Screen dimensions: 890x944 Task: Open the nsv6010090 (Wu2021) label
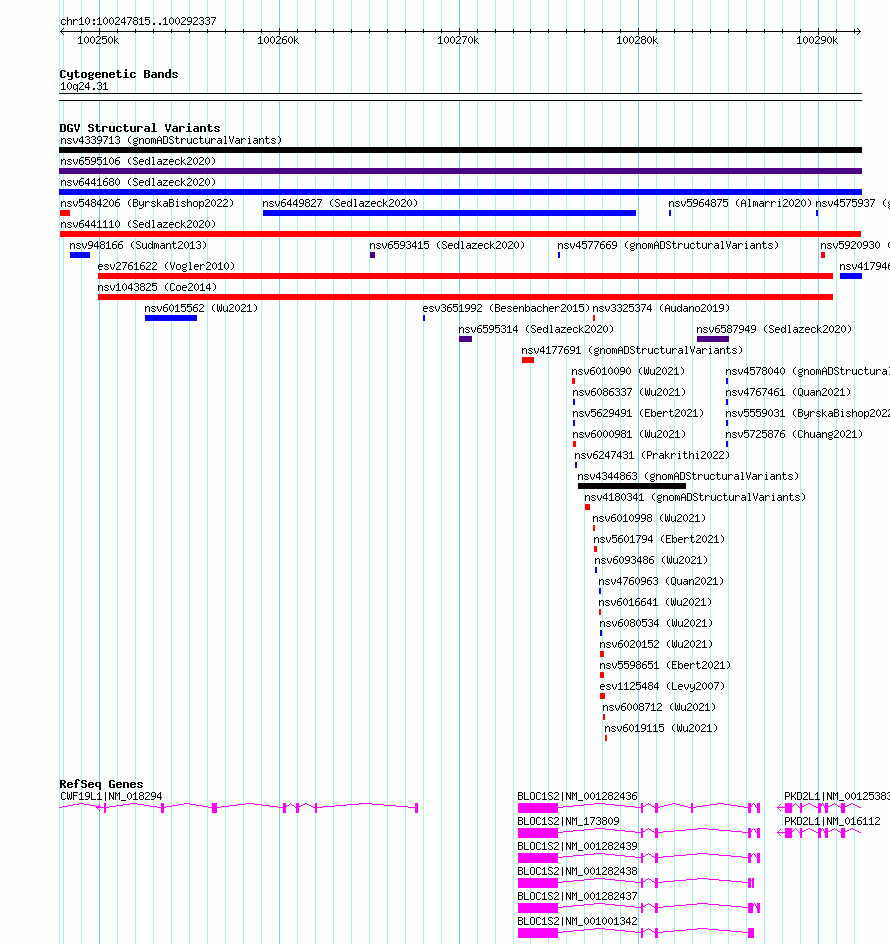628,371
